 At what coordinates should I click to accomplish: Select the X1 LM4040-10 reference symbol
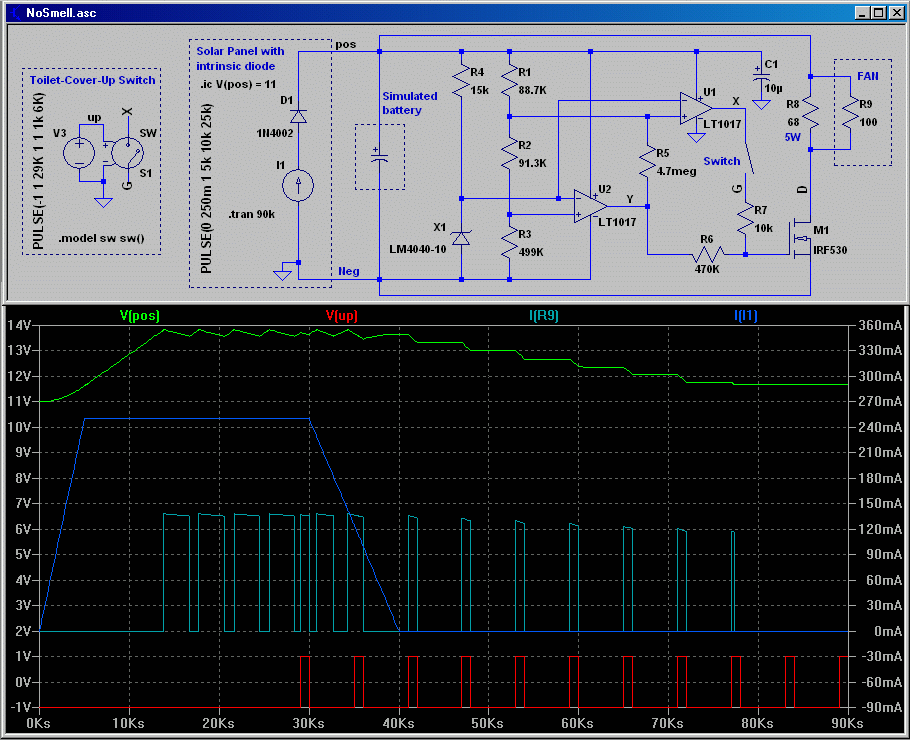461,238
